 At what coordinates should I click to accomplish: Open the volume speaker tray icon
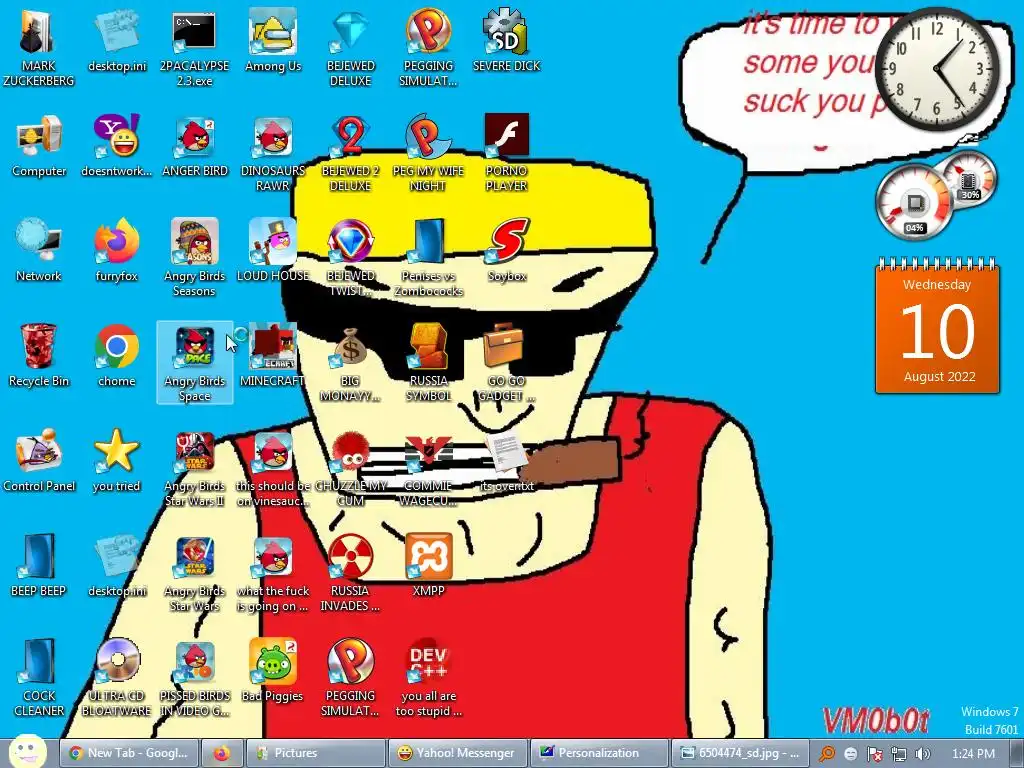[x=923, y=754]
